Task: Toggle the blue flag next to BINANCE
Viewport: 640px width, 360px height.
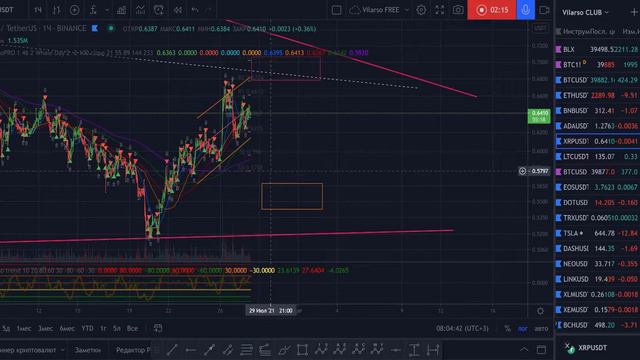Action: (x=95, y=28)
